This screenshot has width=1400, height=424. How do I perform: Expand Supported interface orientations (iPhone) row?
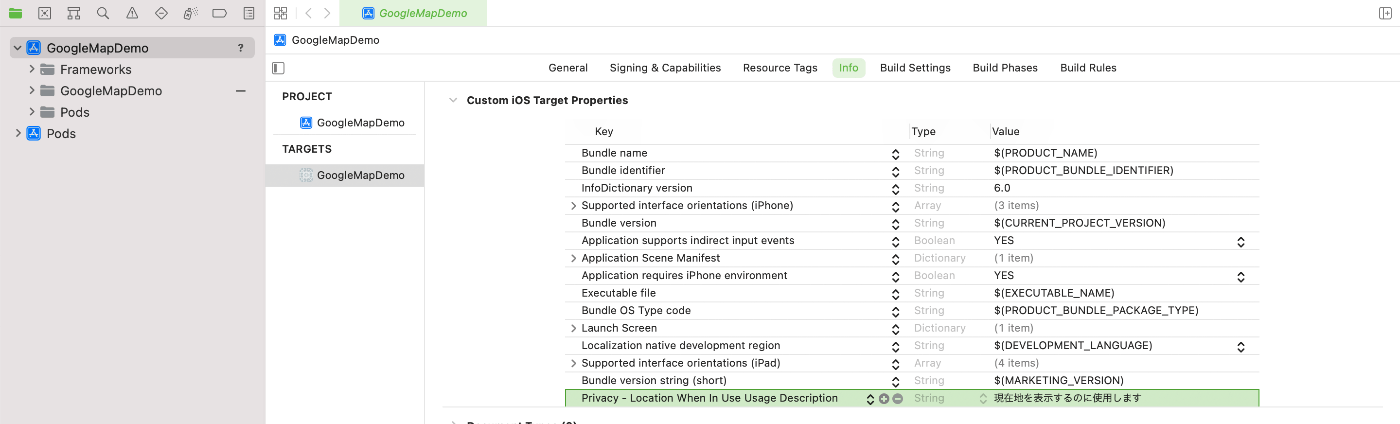click(x=573, y=206)
